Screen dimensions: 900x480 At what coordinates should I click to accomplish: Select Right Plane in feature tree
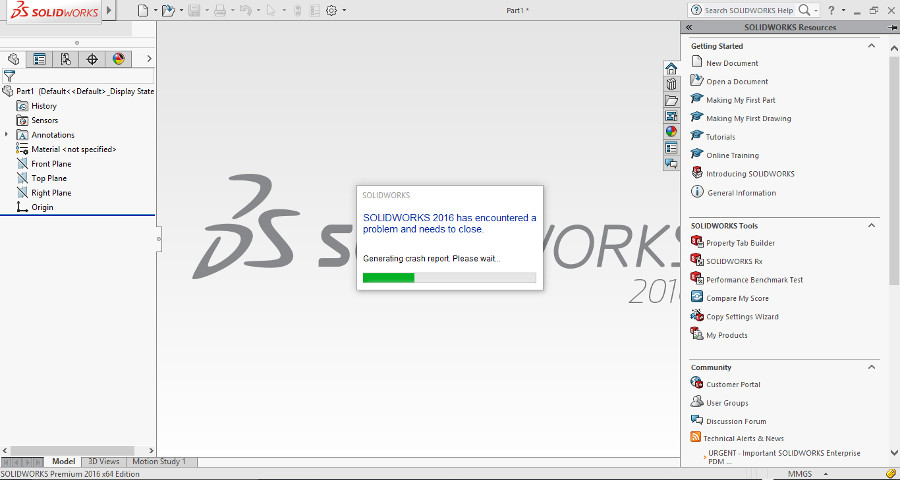[x=44, y=193]
